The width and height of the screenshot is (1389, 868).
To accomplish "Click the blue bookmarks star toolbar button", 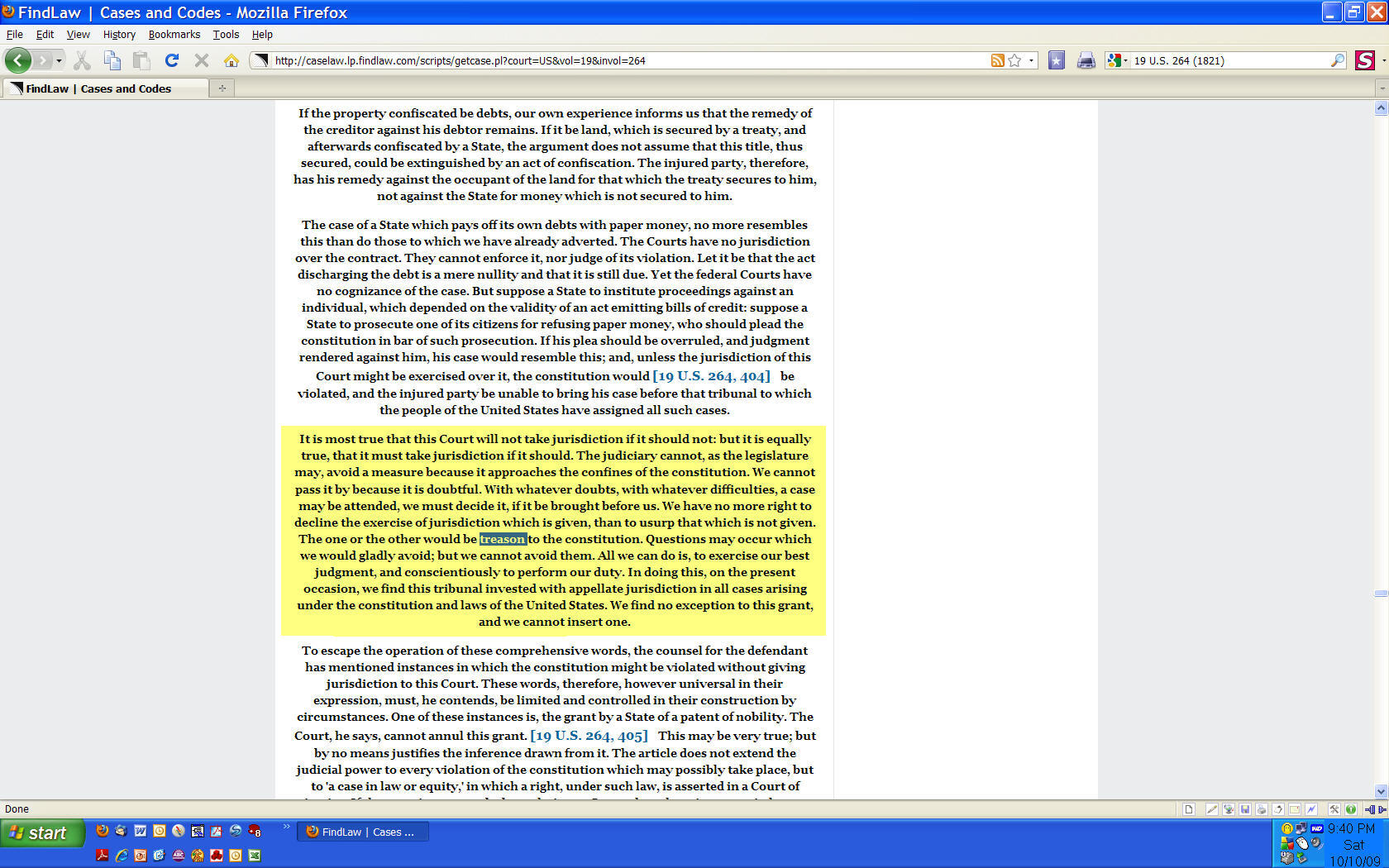I will point(1057,60).
